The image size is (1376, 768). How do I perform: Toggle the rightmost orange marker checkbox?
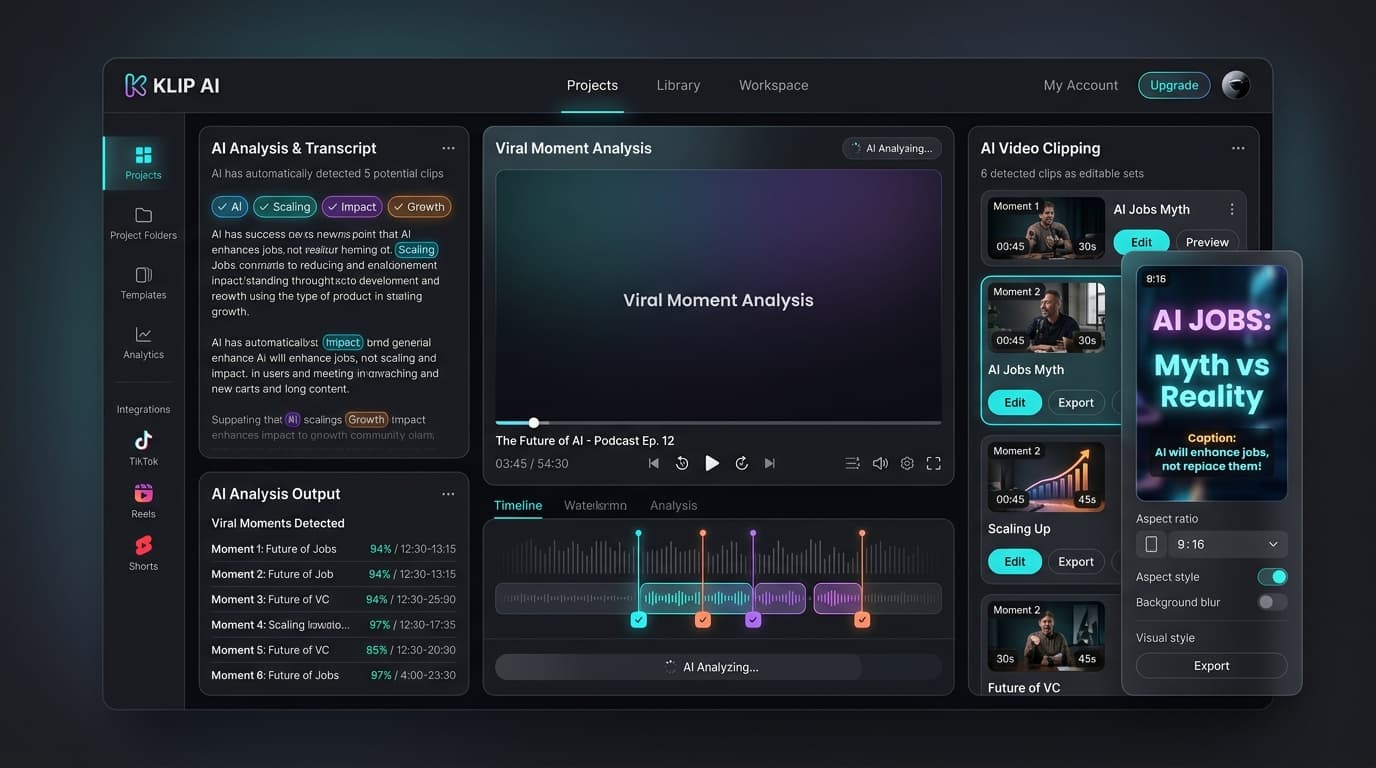862,620
